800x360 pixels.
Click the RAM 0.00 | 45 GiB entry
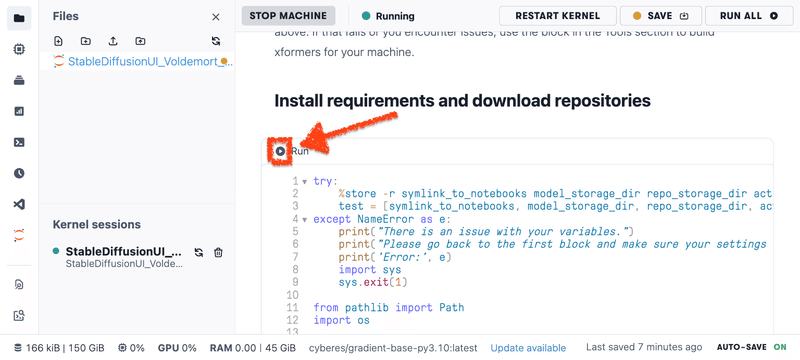pyautogui.click(x=253, y=348)
